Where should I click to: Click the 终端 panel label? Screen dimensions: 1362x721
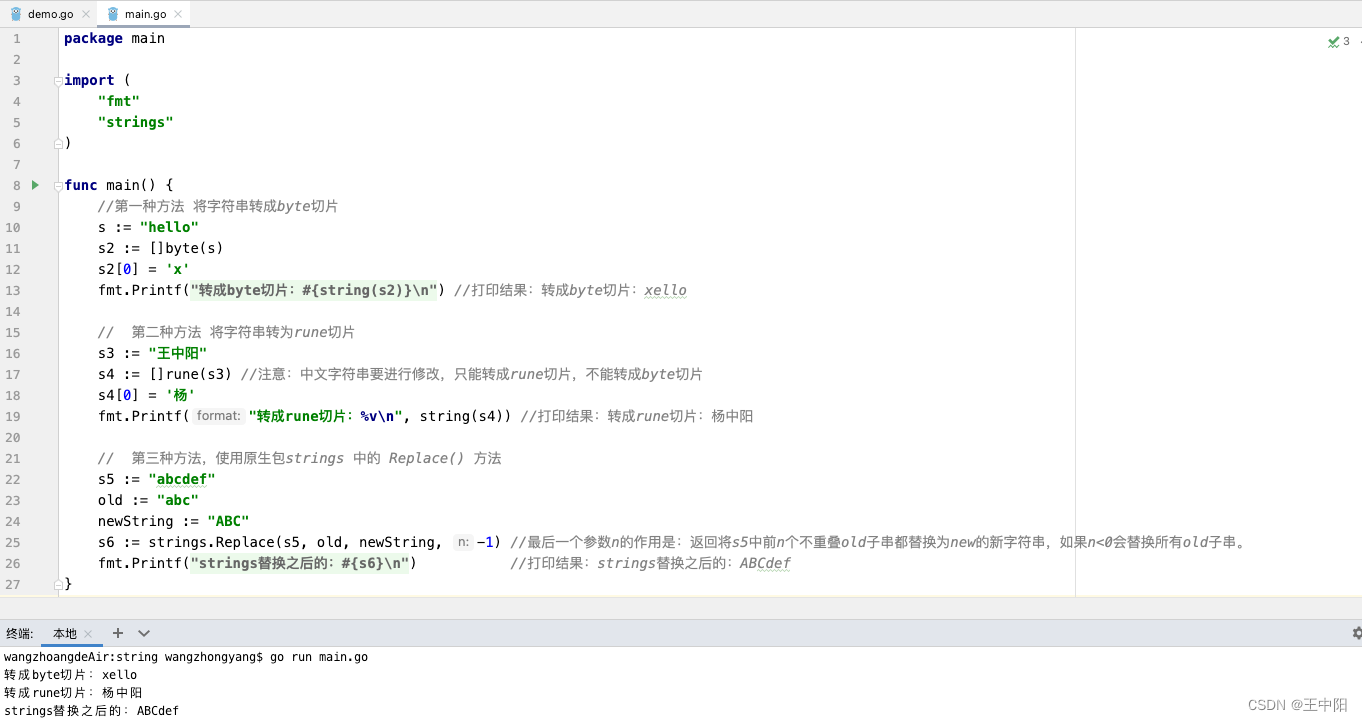pyautogui.click(x=19, y=633)
